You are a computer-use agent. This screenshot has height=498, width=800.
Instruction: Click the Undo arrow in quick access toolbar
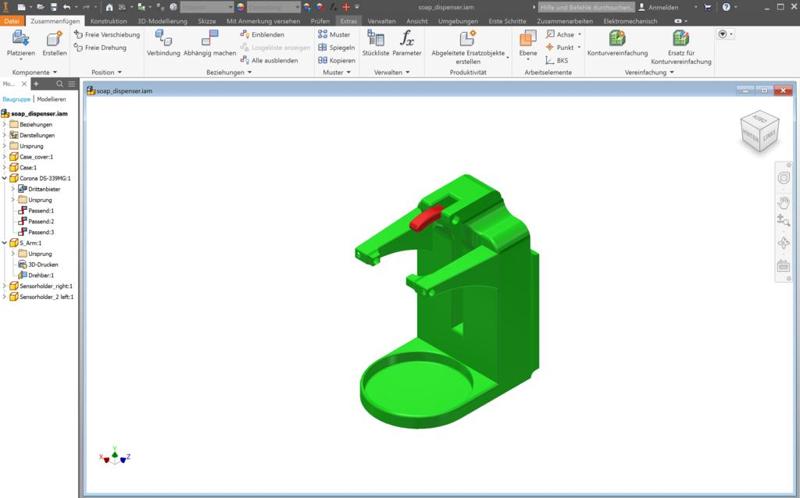(67, 7)
